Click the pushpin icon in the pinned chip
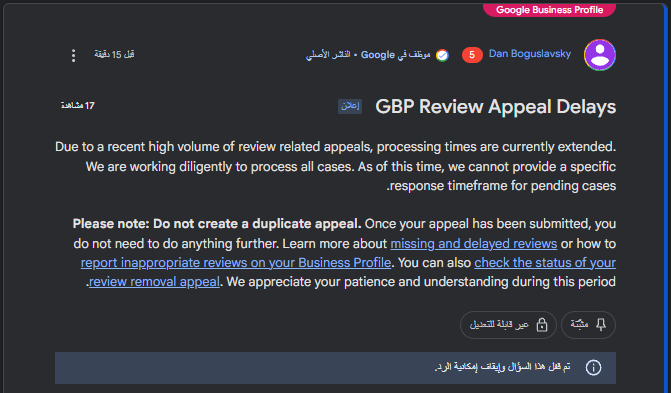 coord(601,325)
